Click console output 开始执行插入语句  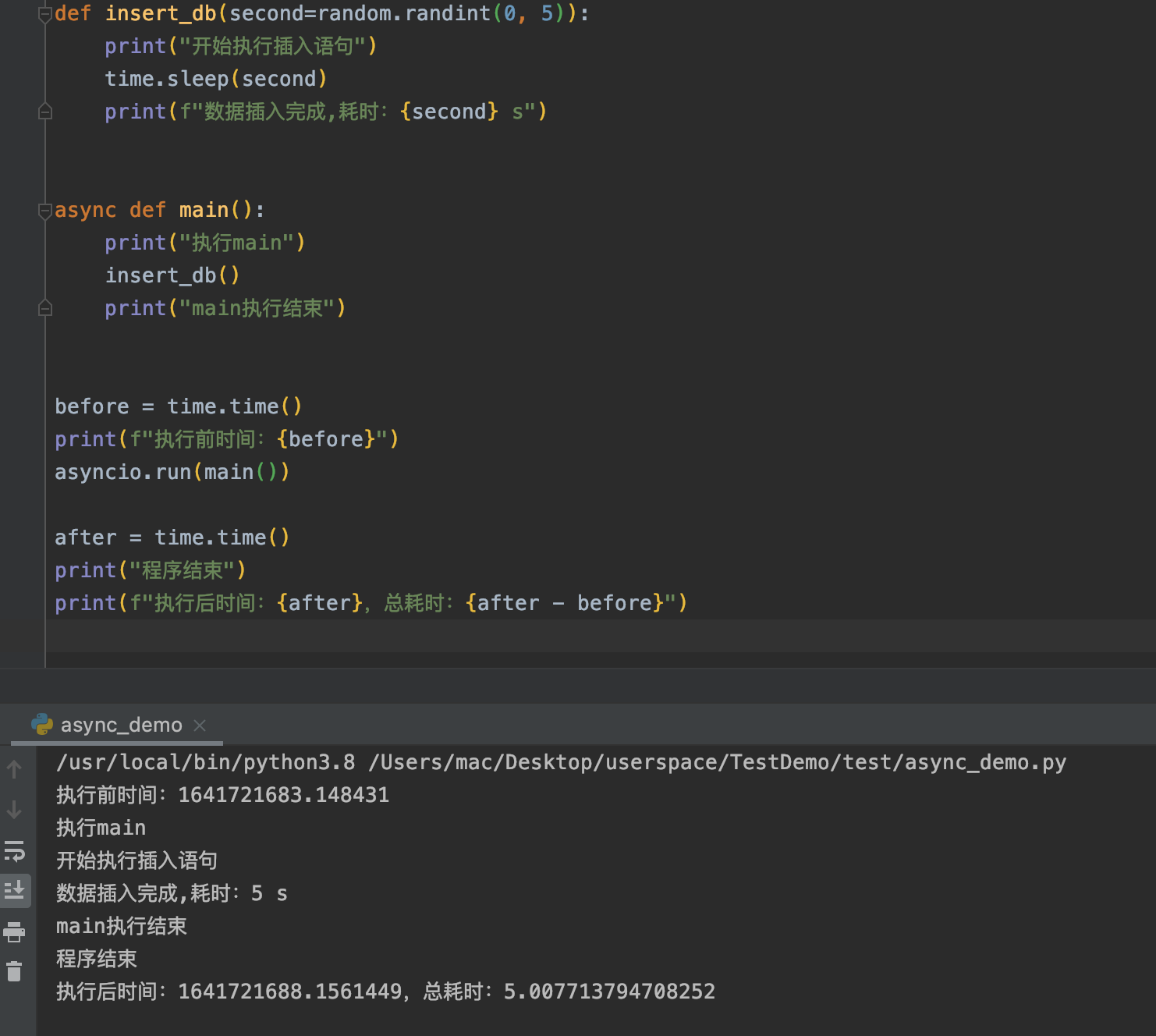[137, 860]
